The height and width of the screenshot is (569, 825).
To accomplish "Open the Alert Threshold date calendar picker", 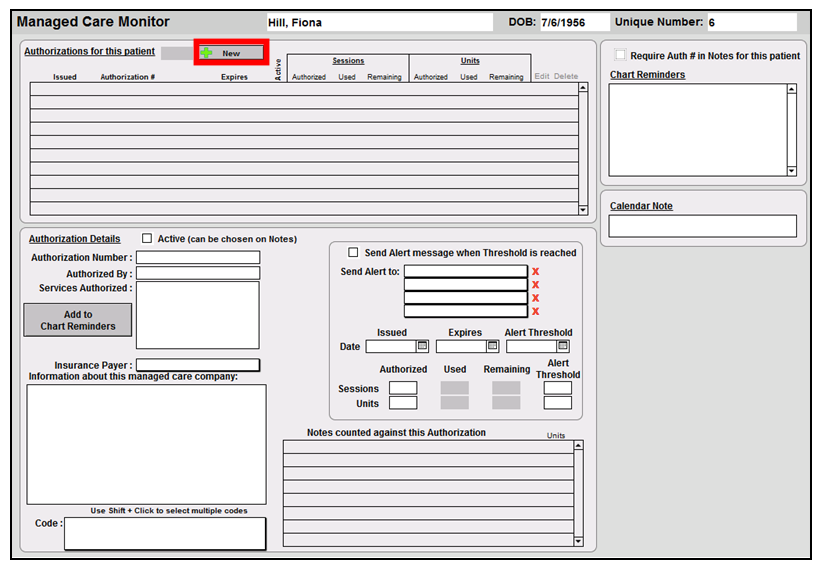I will 563,347.
